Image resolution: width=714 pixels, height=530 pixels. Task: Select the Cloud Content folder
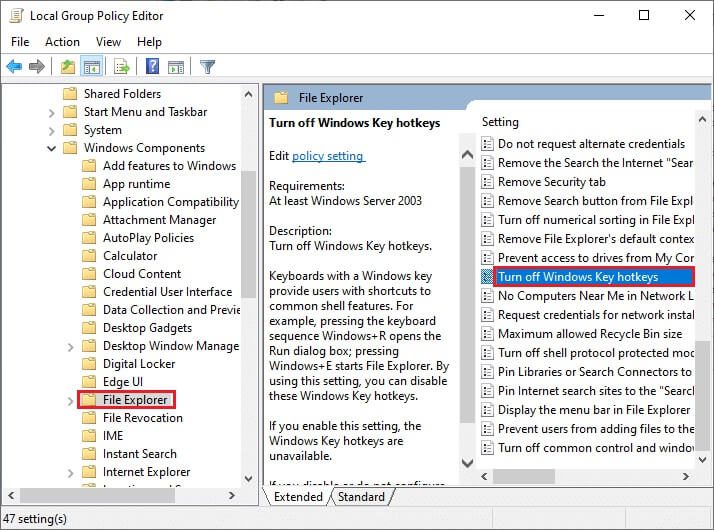(142, 274)
